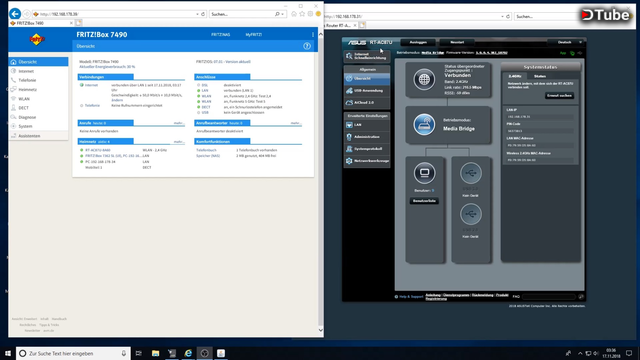The image size is (640, 360).
Task: Open the RT-AC87U device link in Heimnetz
Action: pos(98,150)
